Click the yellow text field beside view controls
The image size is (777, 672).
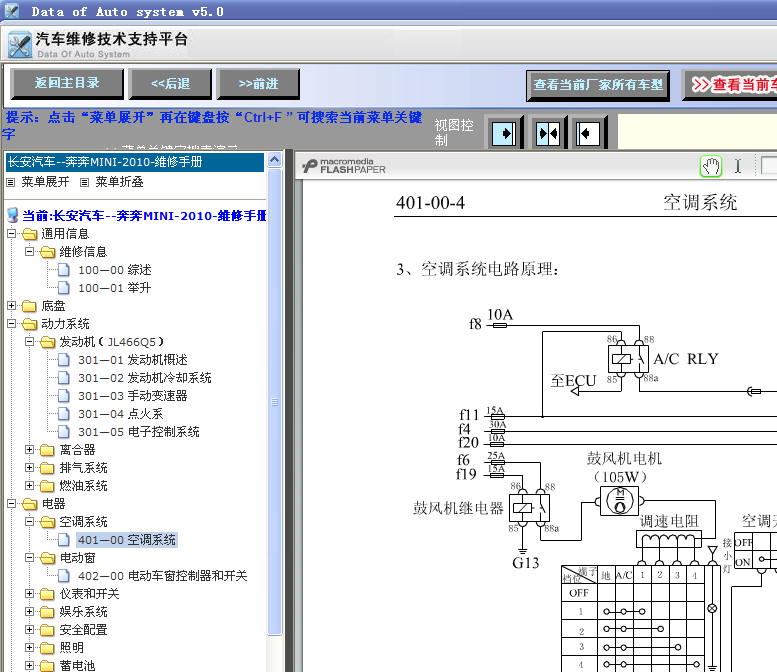[x=697, y=131]
